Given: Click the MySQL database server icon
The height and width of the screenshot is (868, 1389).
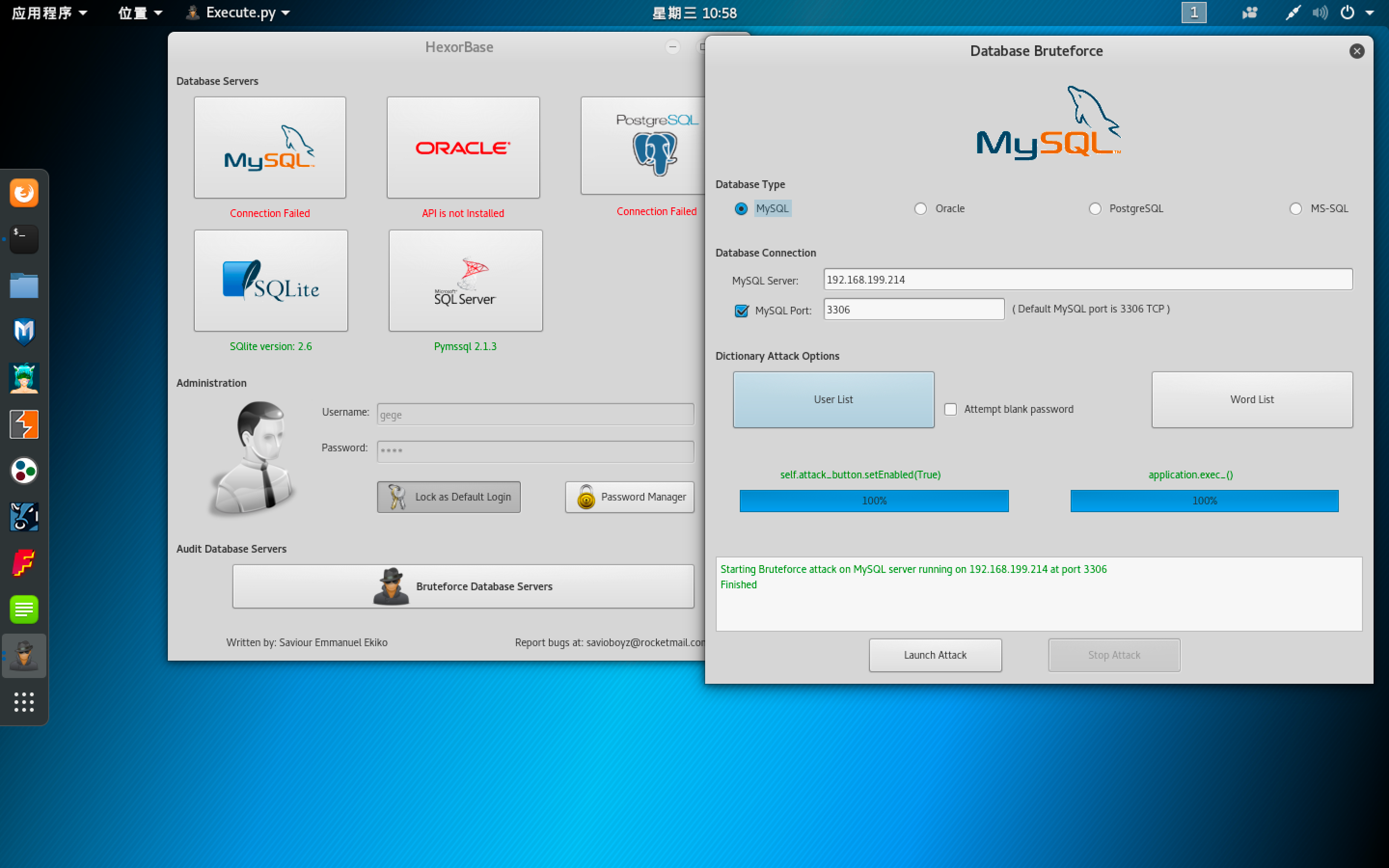Looking at the screenshot, I should point(270,148).
